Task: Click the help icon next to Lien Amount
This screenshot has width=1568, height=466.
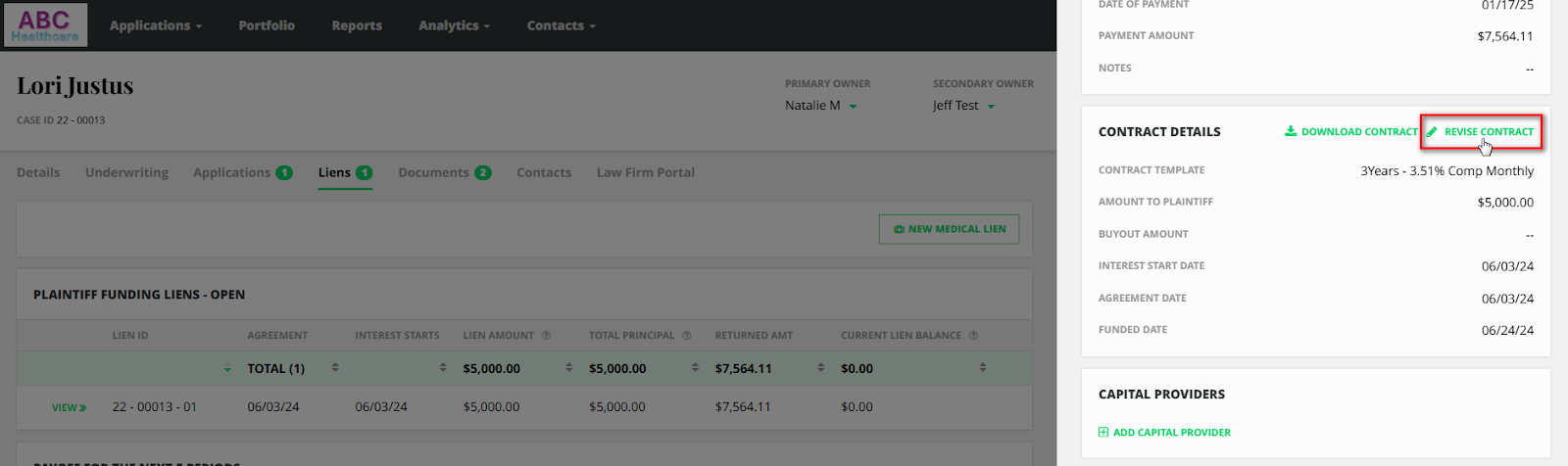Action: point(546,336)
